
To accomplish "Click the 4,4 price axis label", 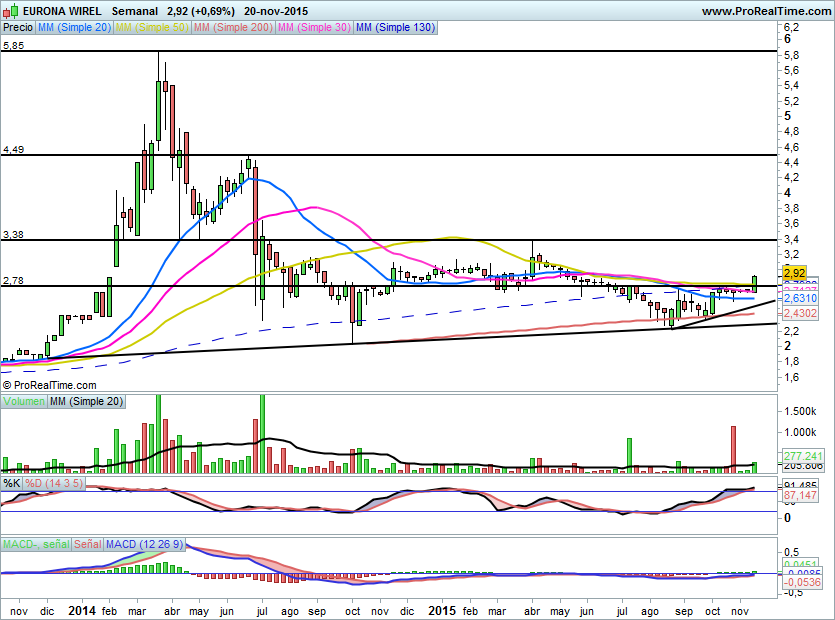I will (791, 162).
